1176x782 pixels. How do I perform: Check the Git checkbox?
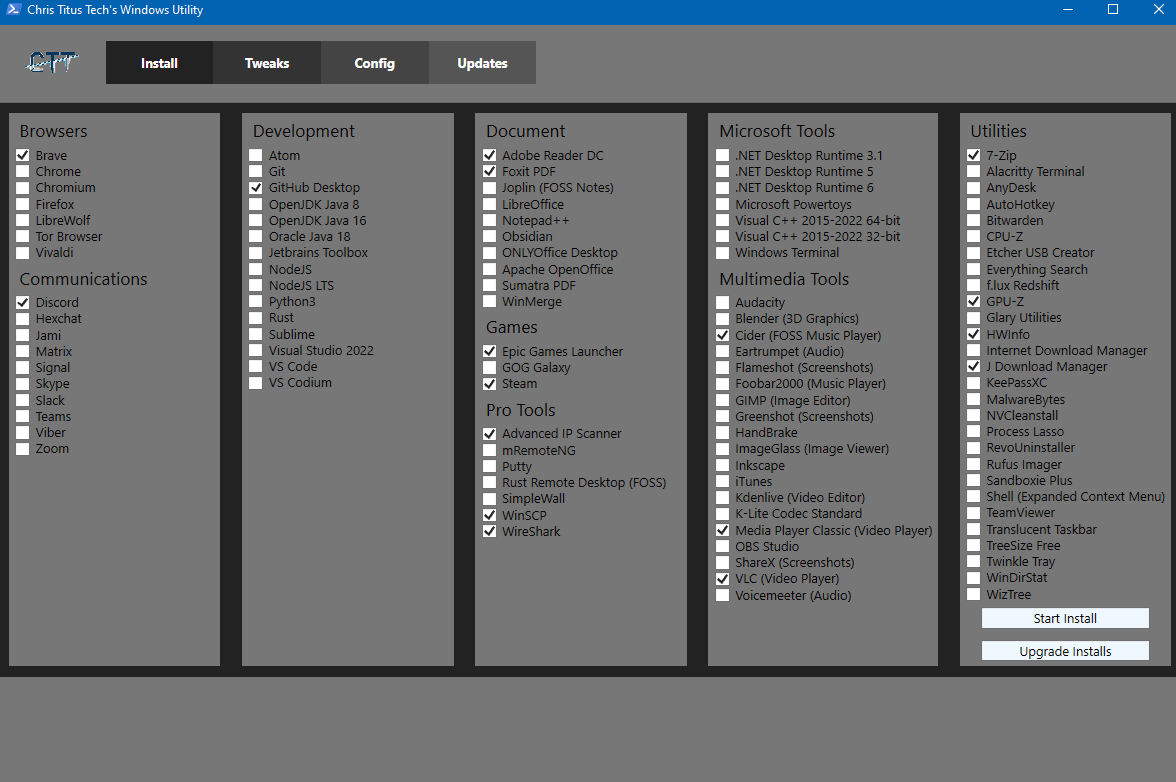(256, 172)
